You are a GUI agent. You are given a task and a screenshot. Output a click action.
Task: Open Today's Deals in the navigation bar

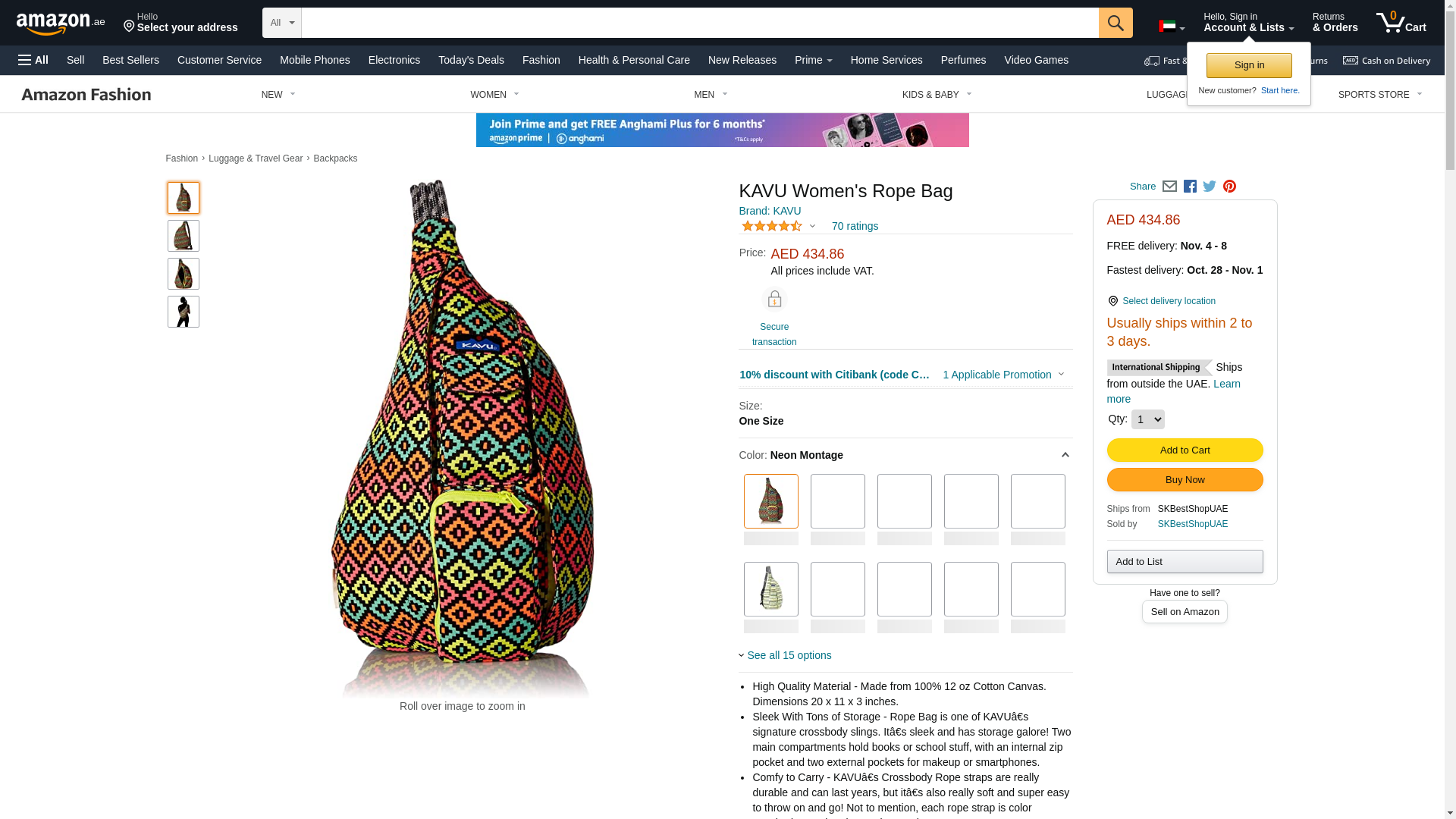471,60
